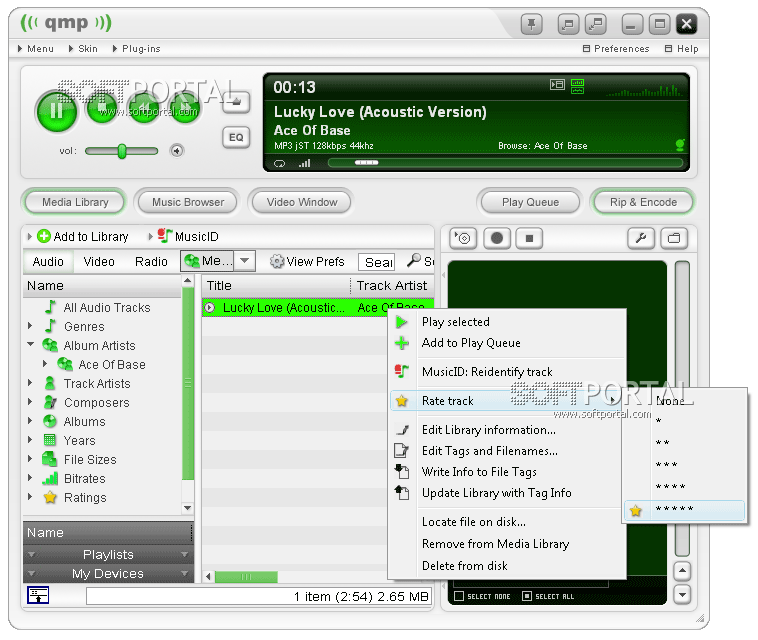This screenshot has height=640, width=758.
Task: Toggle the visualizer icon in player display
Action: (577, 87)
